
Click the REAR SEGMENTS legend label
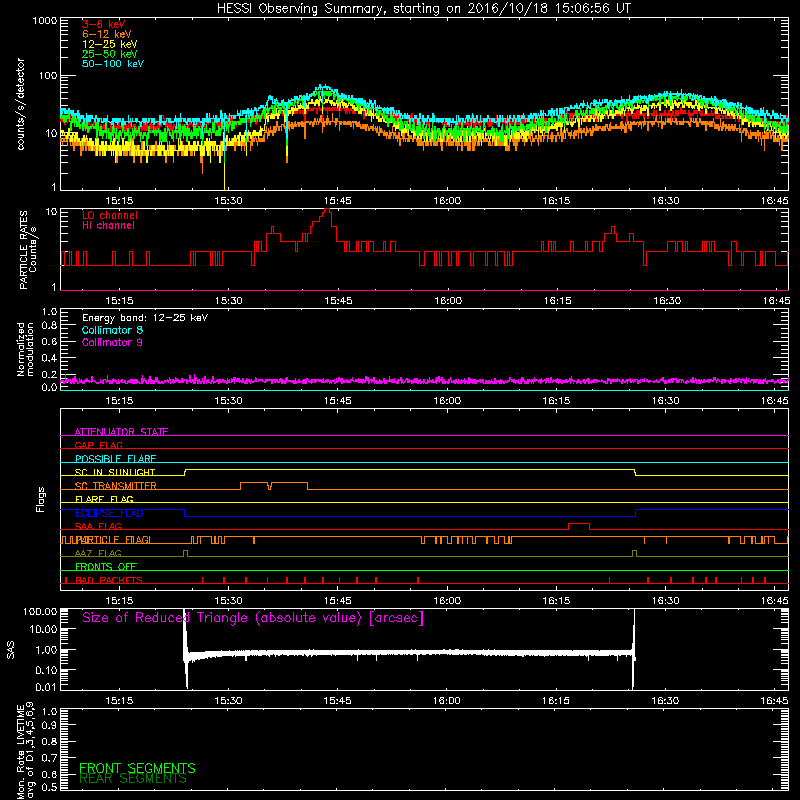pos(133,779)
